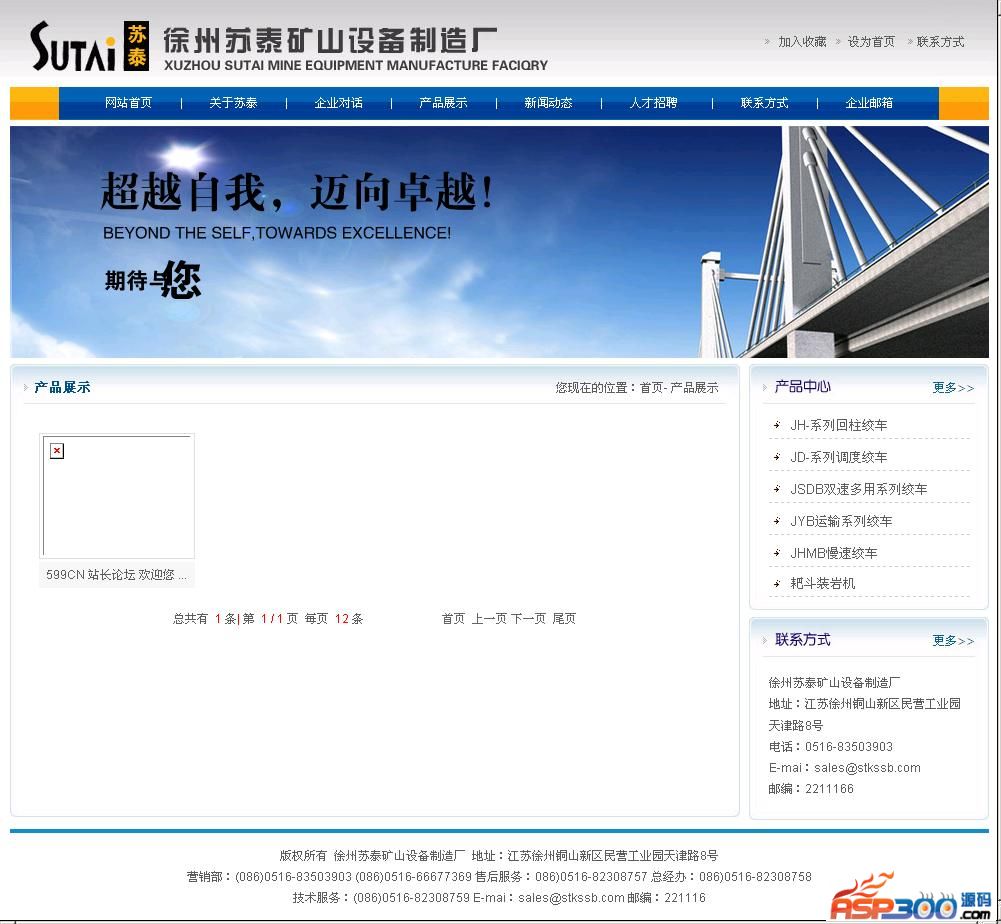1001x924 pixels.
Task: Open JH-系列回柱绞车 product link
Action: coord(838,425)
